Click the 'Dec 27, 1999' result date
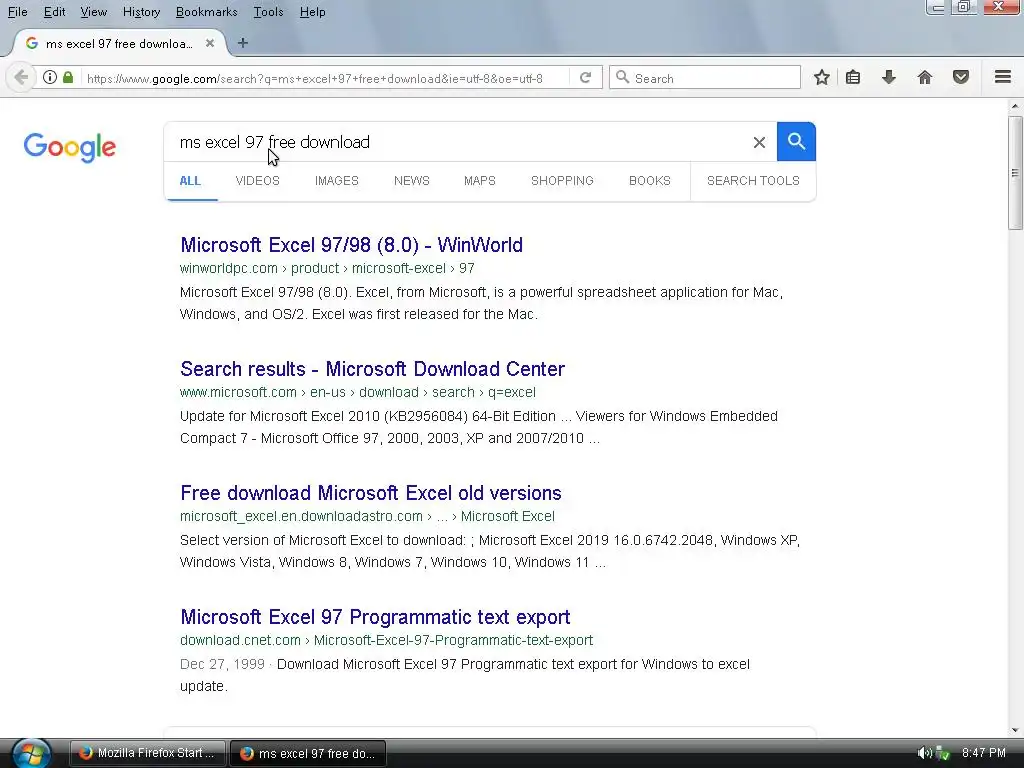Viewport: 1024px width, 768px height. tap(222, 664)
